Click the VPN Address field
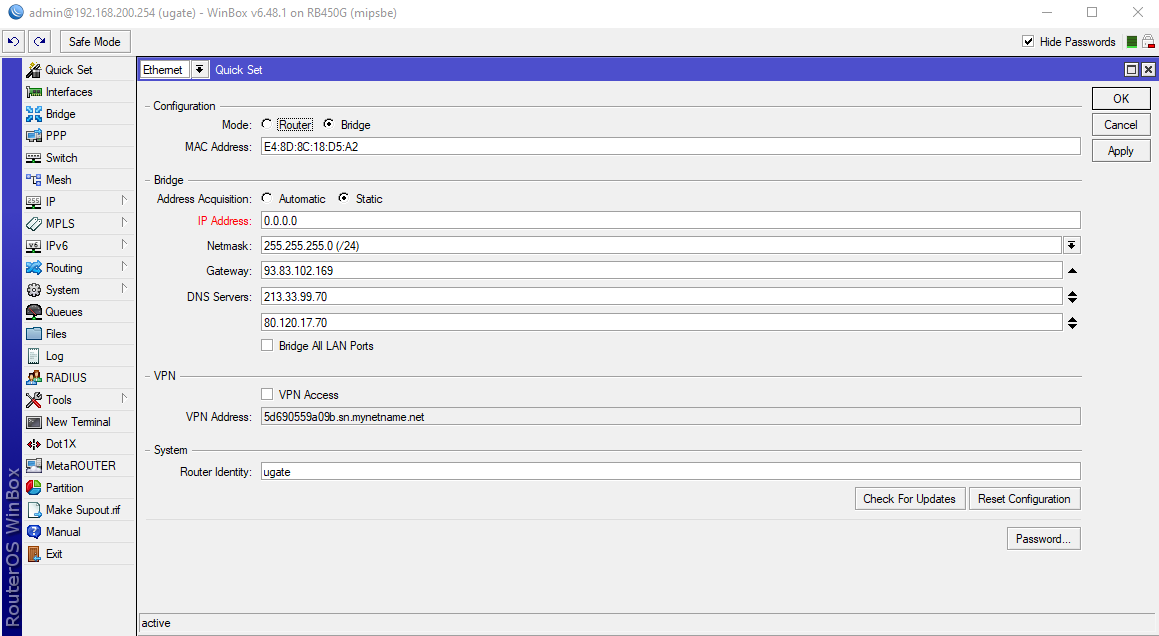 pos(670,417)
